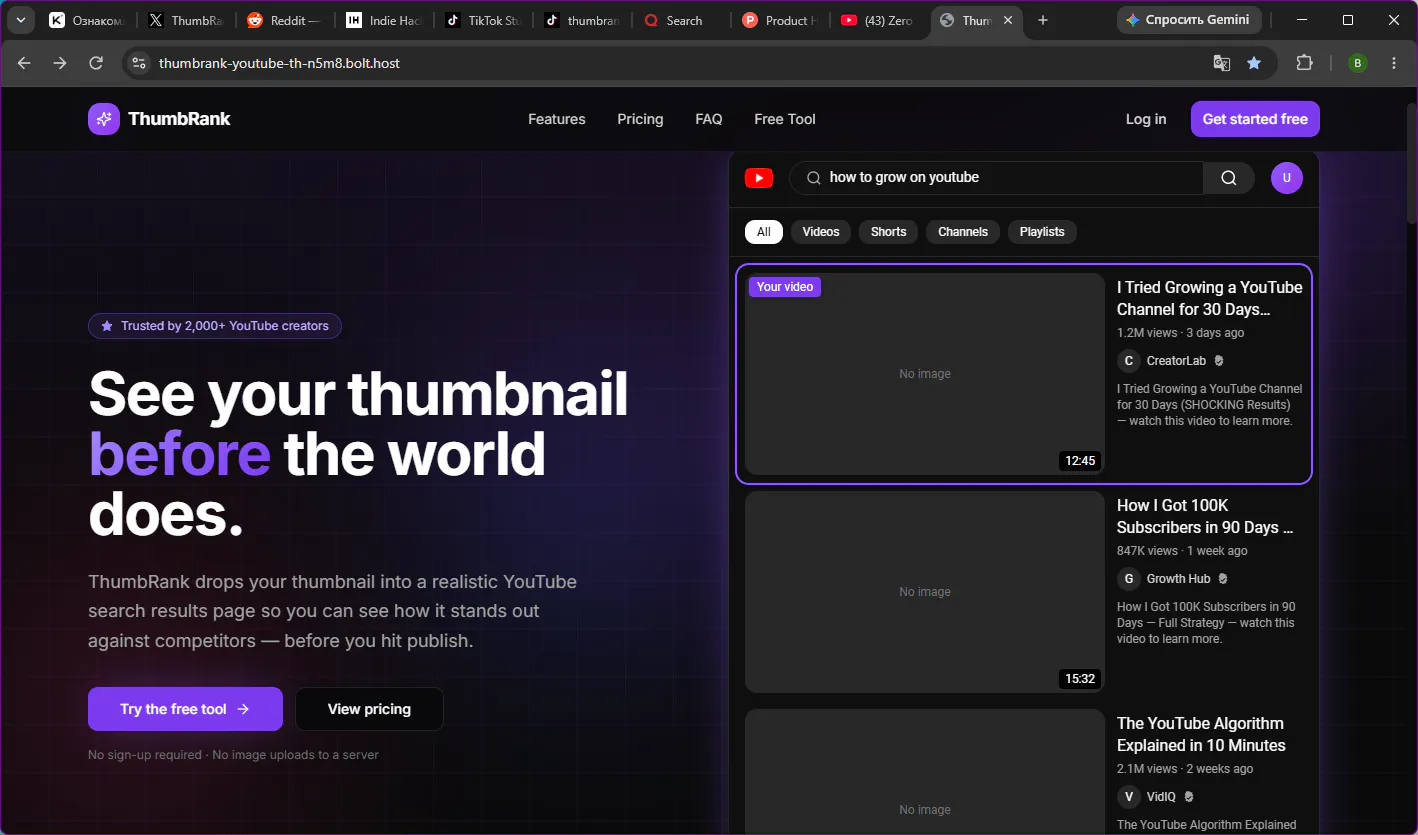
Task: Click the Trusted by 2,000+ YouTube creators badge
Action: click(x=215, y=326)
